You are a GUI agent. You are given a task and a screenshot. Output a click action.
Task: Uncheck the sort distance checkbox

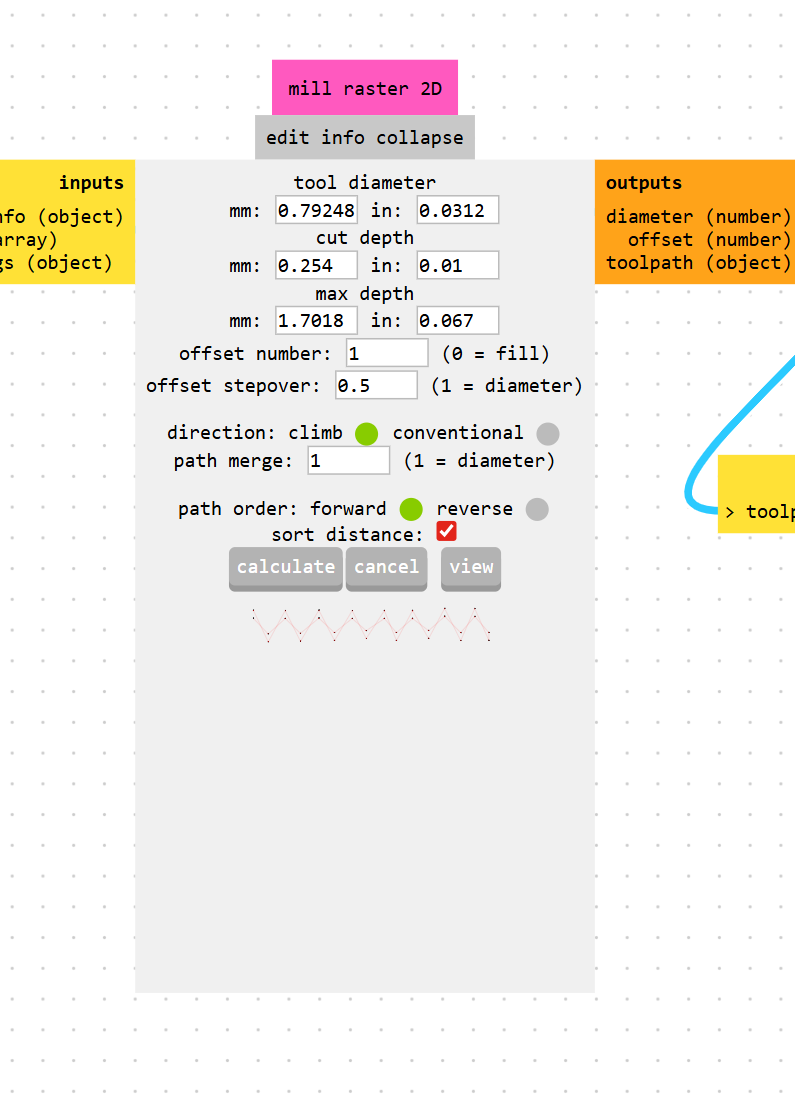(446, 531)
